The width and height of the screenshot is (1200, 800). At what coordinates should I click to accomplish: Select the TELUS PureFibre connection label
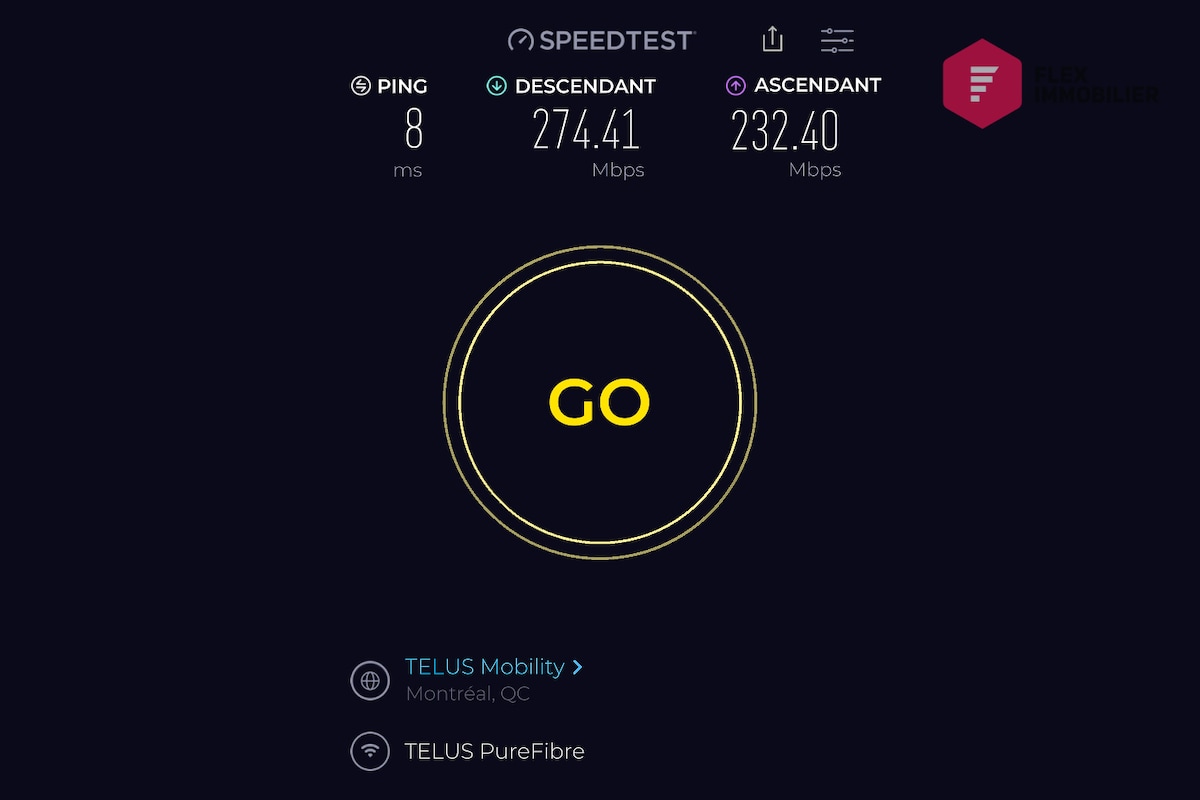[x=494, y=751]
